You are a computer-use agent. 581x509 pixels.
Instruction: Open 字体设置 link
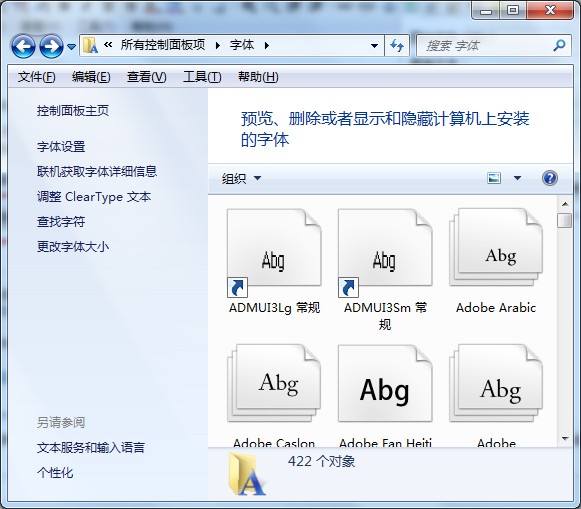click(x=61, y=147)
